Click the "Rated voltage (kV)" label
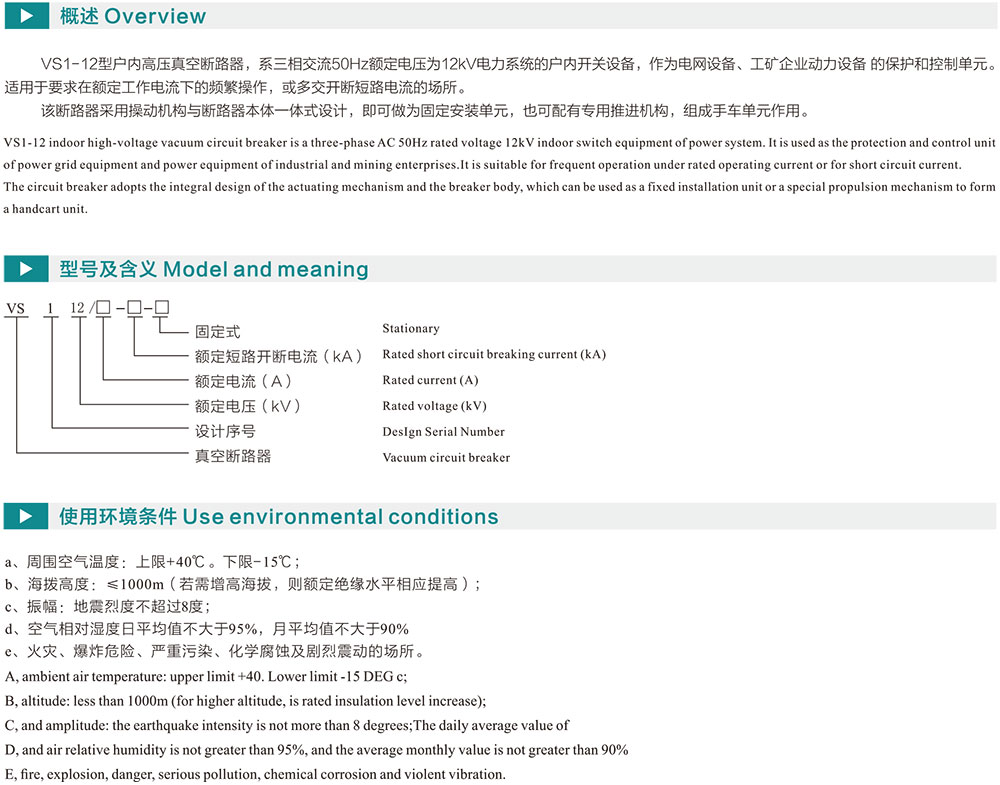 point(434,406)
